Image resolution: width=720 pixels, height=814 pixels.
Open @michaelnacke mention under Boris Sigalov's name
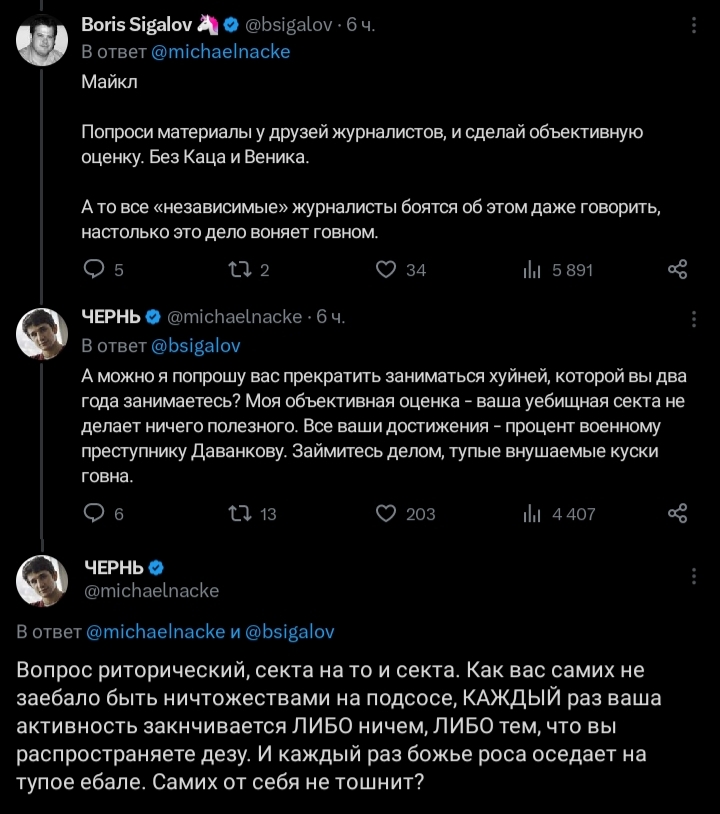221,51
